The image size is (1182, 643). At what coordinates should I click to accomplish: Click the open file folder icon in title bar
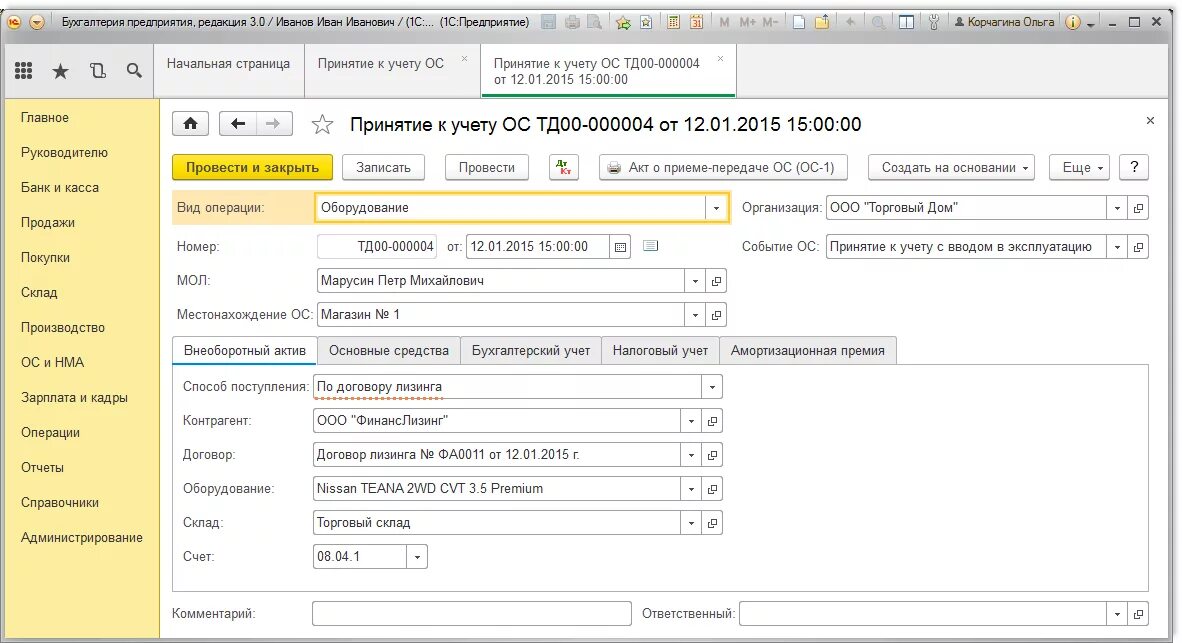822,22
